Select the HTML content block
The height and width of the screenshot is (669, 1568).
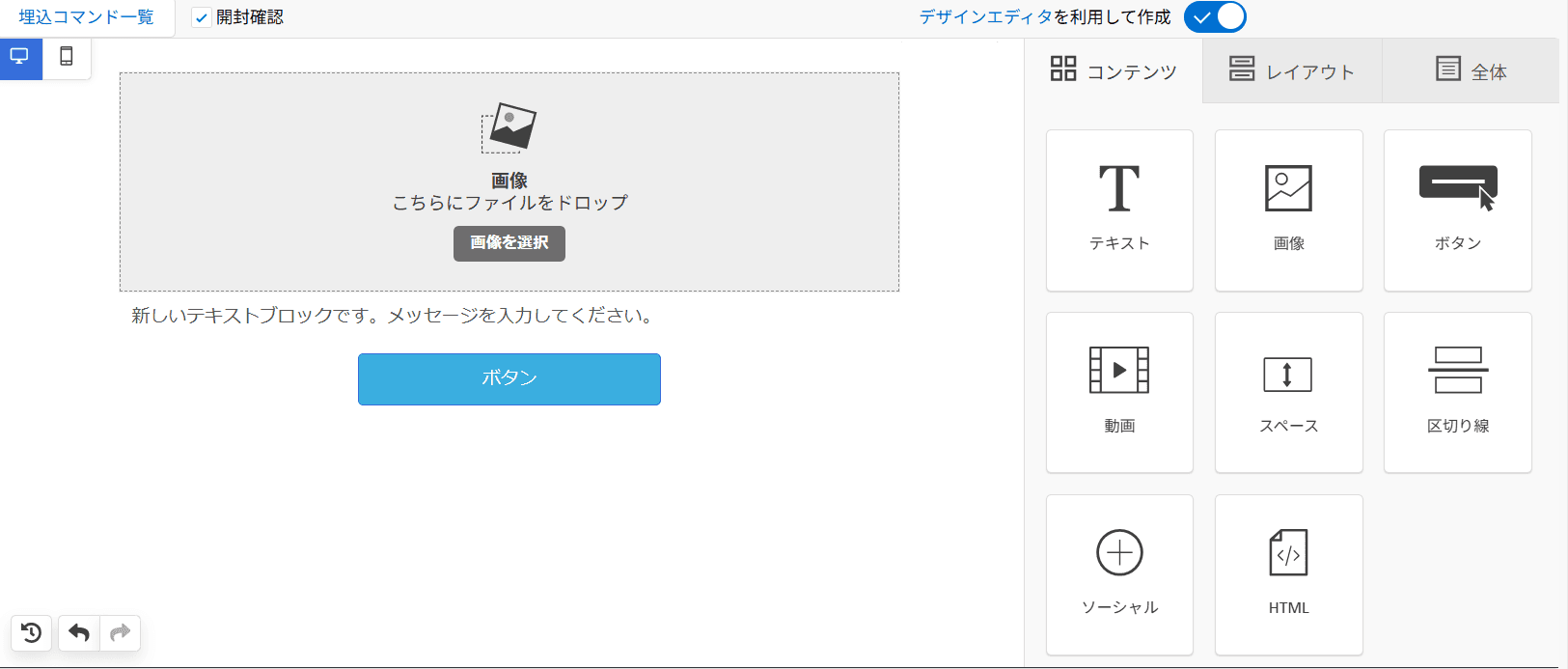[1288, 574]
